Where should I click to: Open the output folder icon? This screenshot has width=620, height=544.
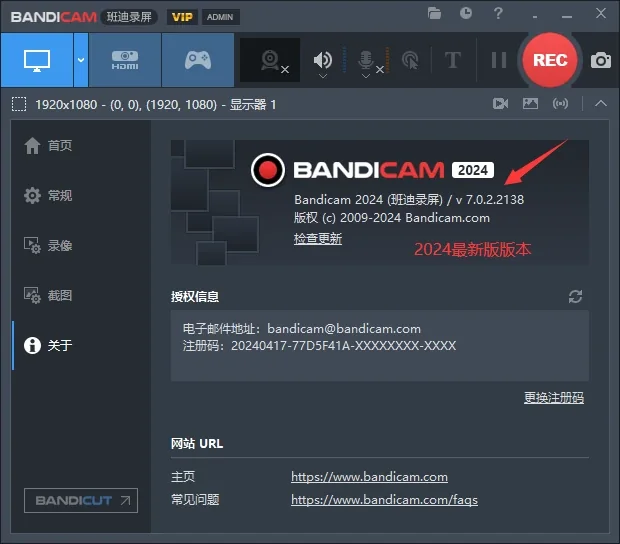pos(434,14)
